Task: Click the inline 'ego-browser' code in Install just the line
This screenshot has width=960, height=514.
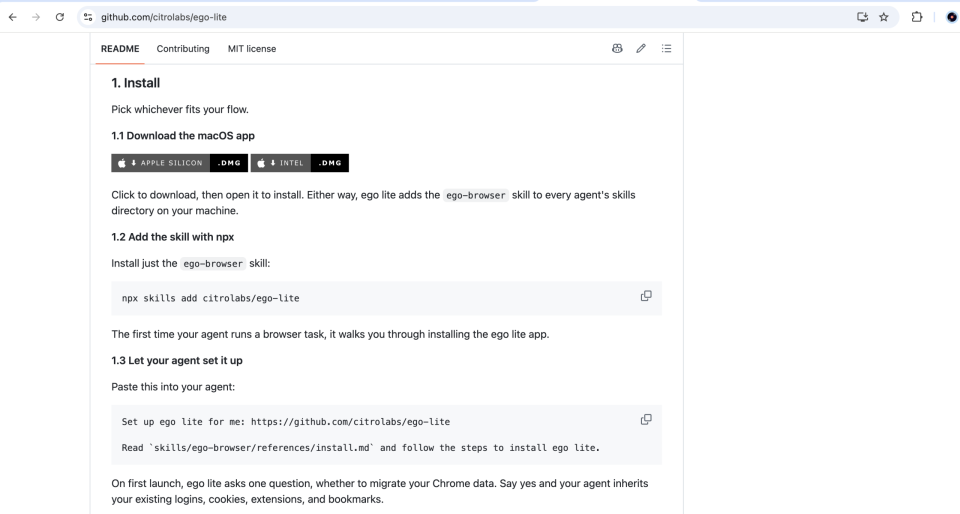Action: pyautogui.click(x=213, y=264)
